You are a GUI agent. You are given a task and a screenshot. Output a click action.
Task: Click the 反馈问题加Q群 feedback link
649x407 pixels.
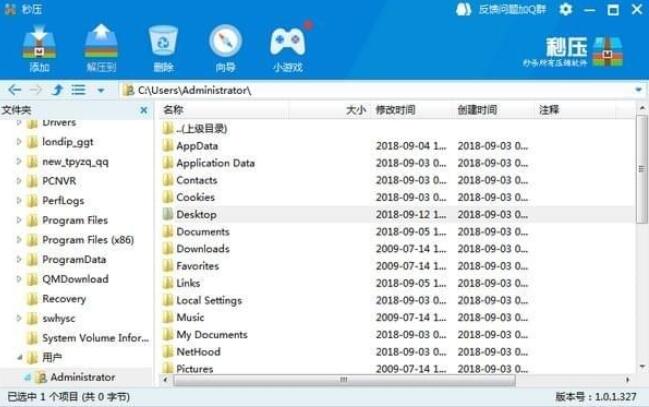[x=512, y=10]
